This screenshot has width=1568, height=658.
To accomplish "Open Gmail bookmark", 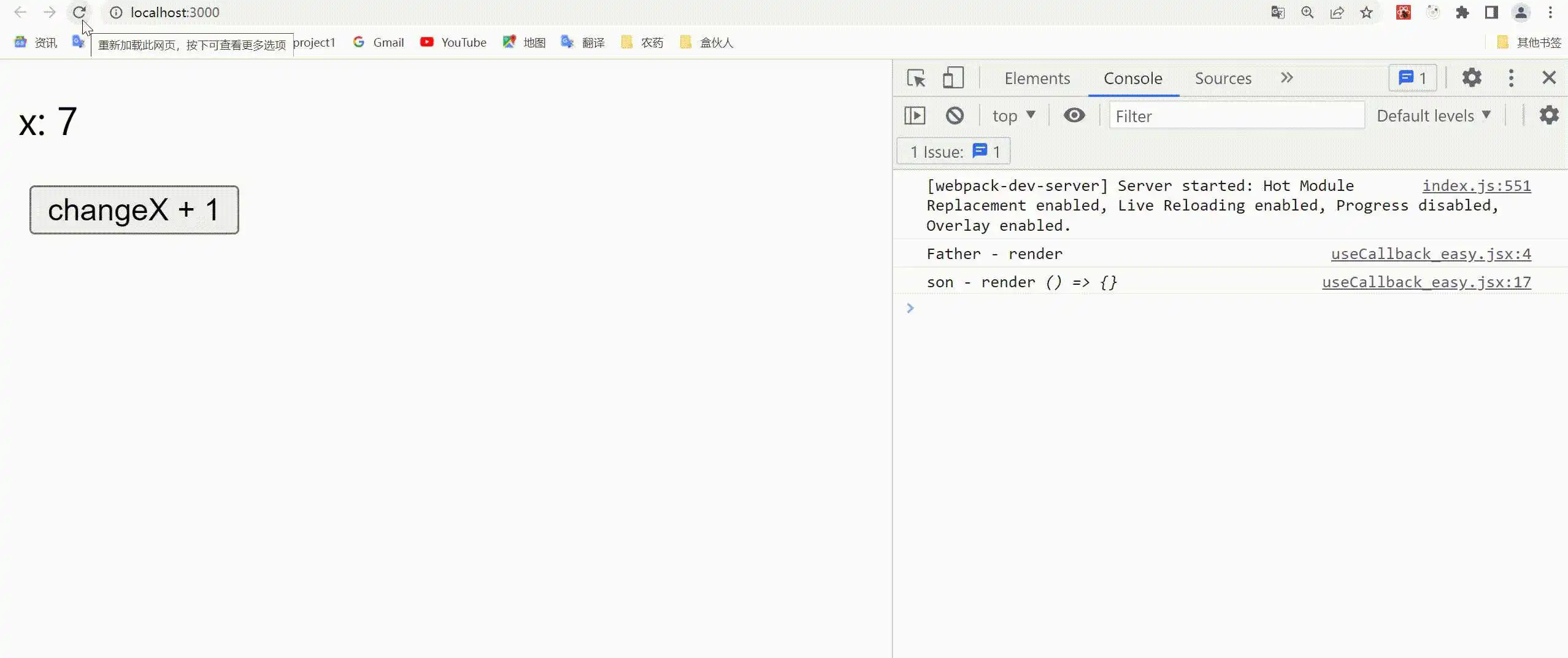I will (379, 42).
